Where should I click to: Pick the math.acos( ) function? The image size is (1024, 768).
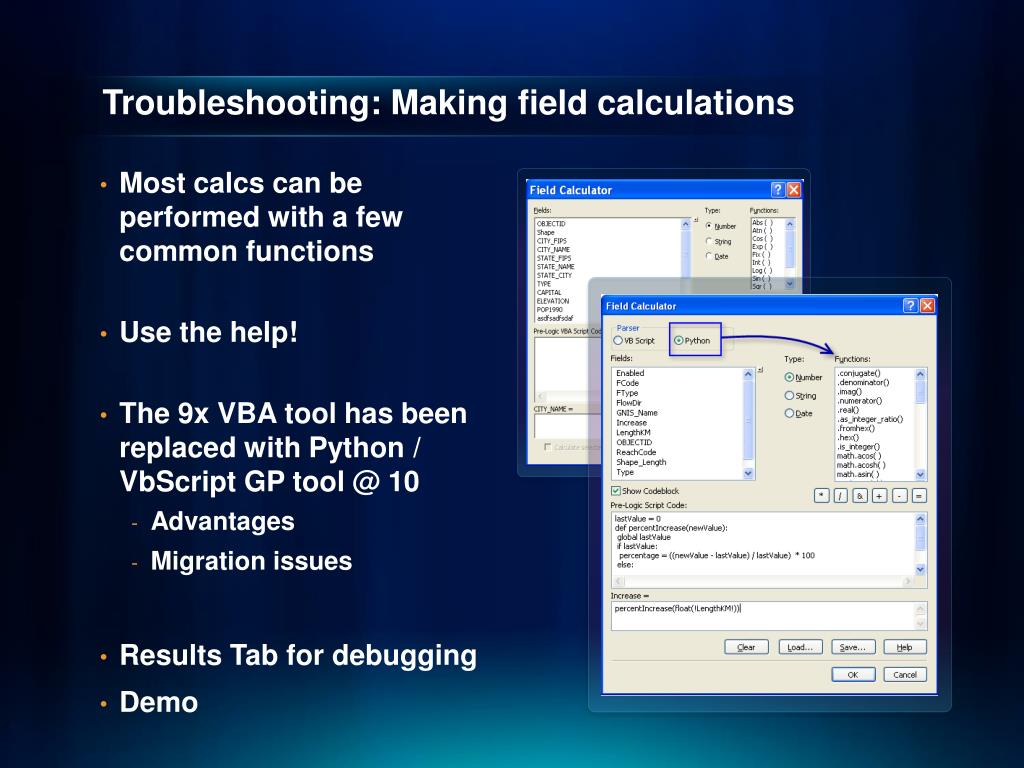859,456
